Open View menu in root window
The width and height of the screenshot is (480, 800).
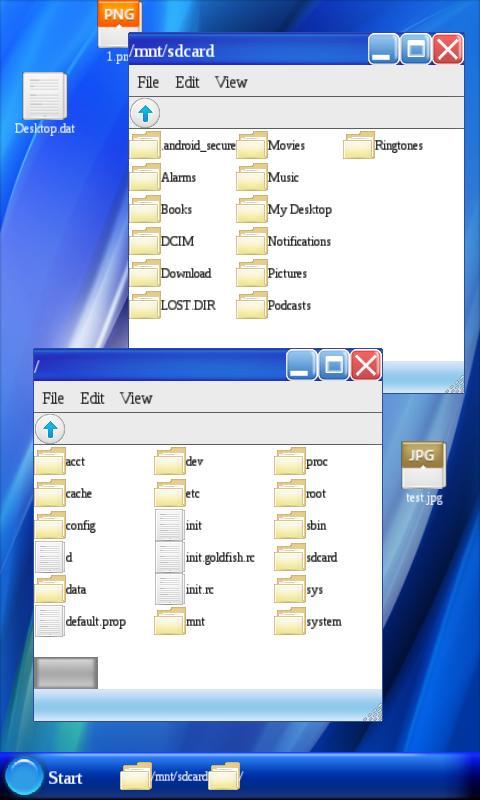[136, 398]
